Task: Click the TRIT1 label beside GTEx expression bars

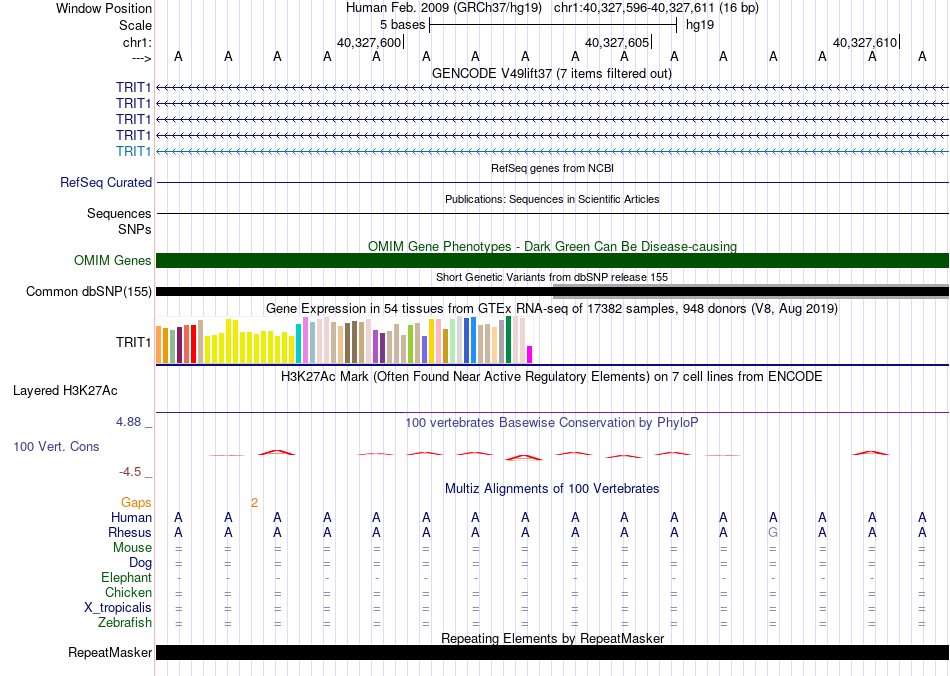Action: (134, 342)
